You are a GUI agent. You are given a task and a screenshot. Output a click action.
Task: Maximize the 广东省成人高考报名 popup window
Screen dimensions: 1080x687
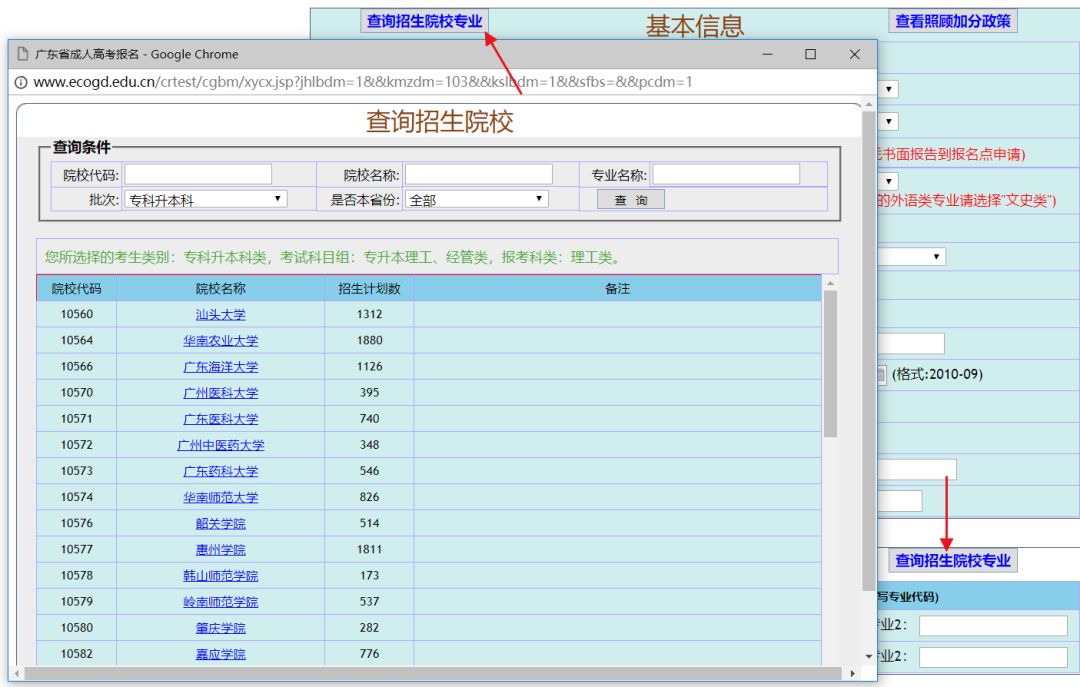coord(811,54)
